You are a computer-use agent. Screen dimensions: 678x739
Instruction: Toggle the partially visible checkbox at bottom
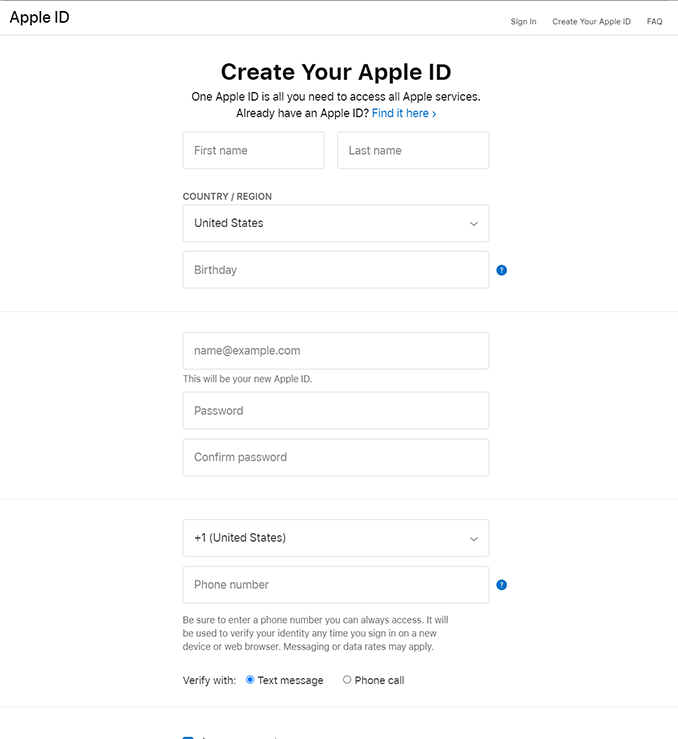tap(188, 737)
